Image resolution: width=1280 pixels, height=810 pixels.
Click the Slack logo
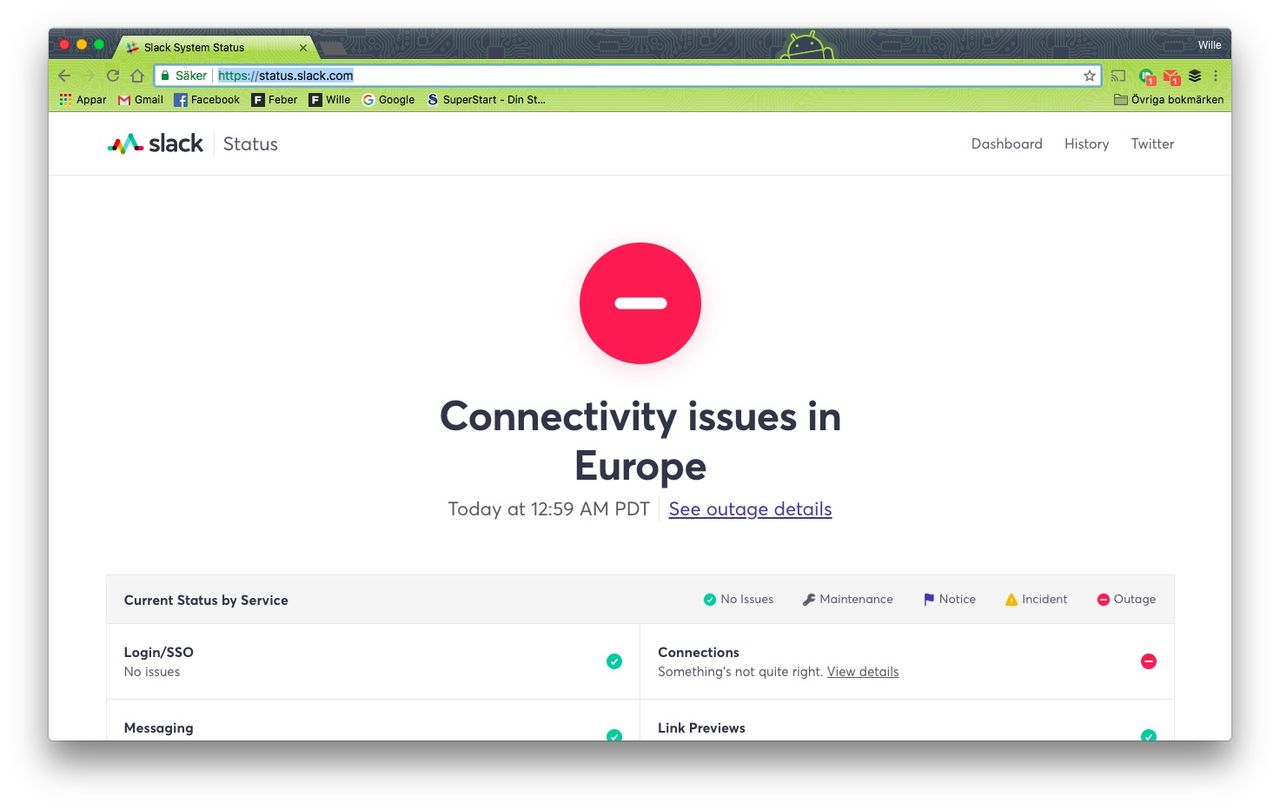click(155, 144)
